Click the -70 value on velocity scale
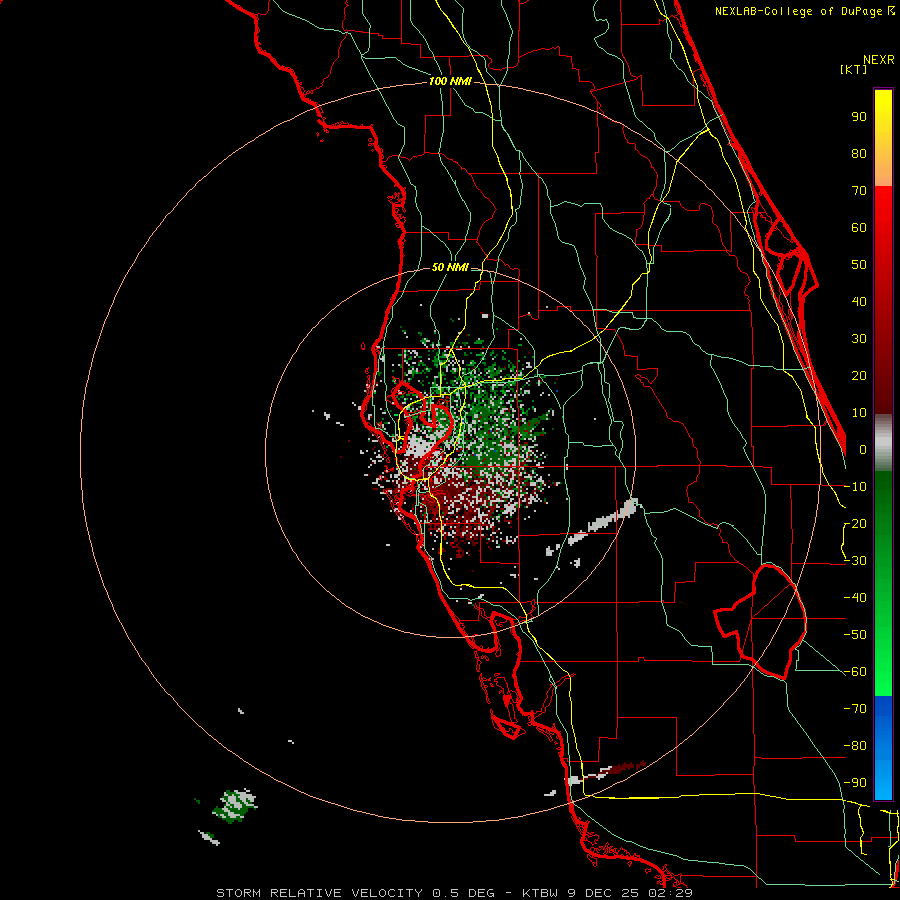Screen dimensions: 900x900 tap(855, 709)
